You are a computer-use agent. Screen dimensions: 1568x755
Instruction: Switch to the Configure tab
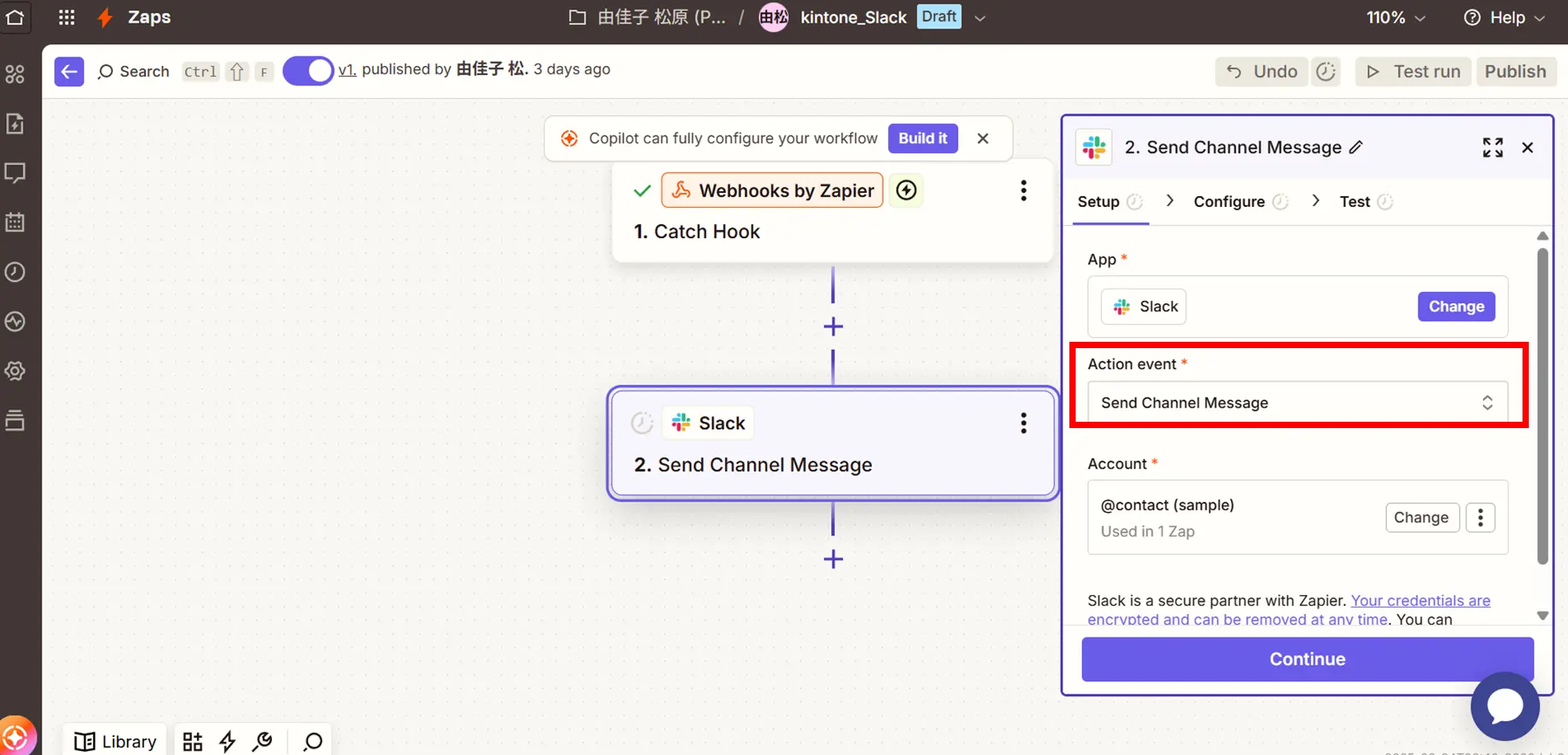[x=1229, y=201]
